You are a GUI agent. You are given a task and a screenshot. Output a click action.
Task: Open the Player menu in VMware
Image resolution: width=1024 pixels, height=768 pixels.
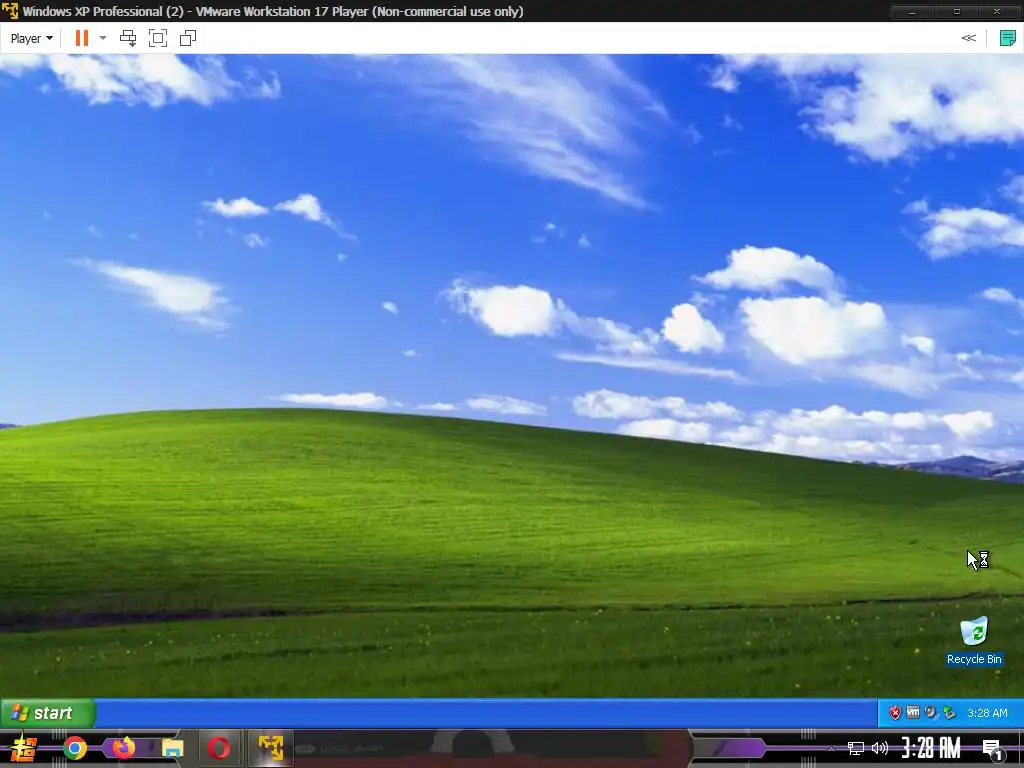pyautogui.click(x=31, y=39)
